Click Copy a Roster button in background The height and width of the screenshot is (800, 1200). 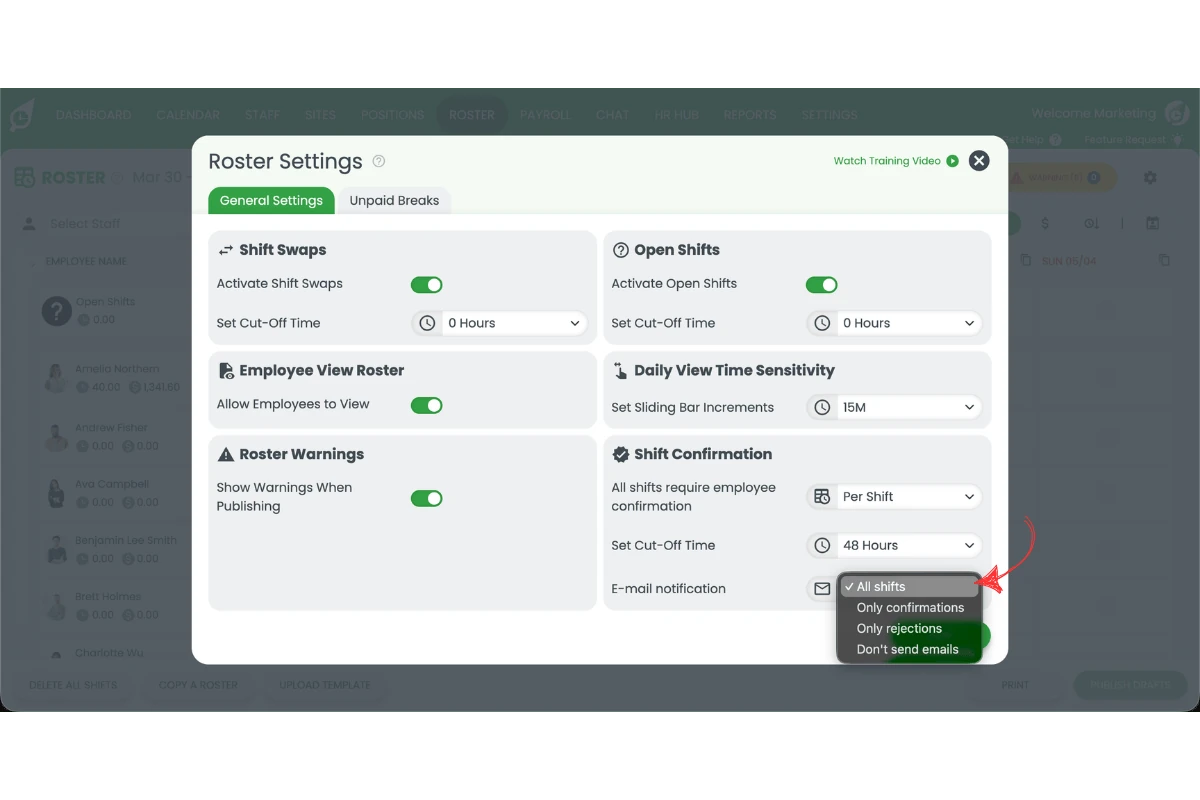198,685
